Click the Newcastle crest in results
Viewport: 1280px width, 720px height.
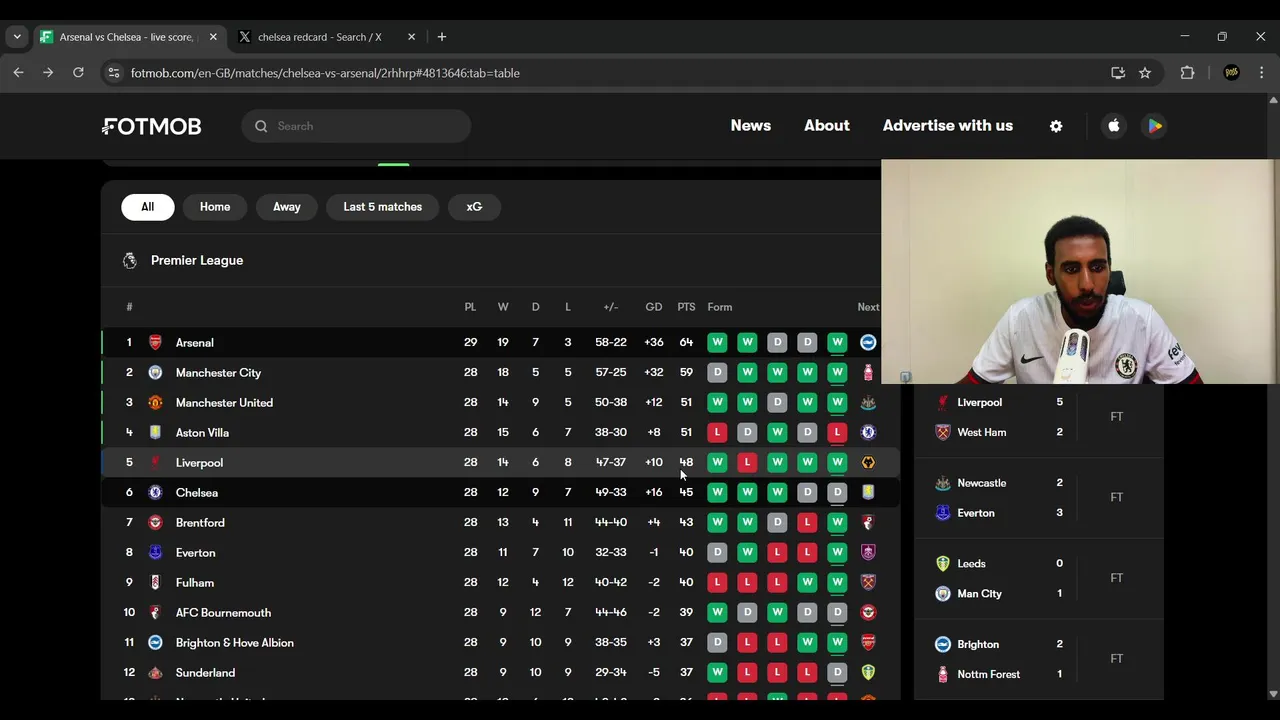click(x=942, y=483)
